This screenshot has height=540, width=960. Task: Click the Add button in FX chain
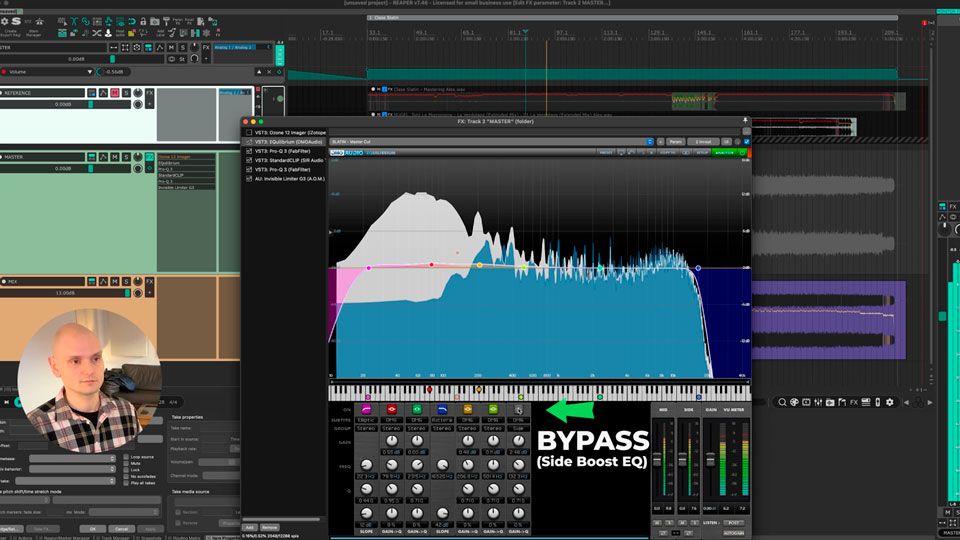(x=250, y=527)
